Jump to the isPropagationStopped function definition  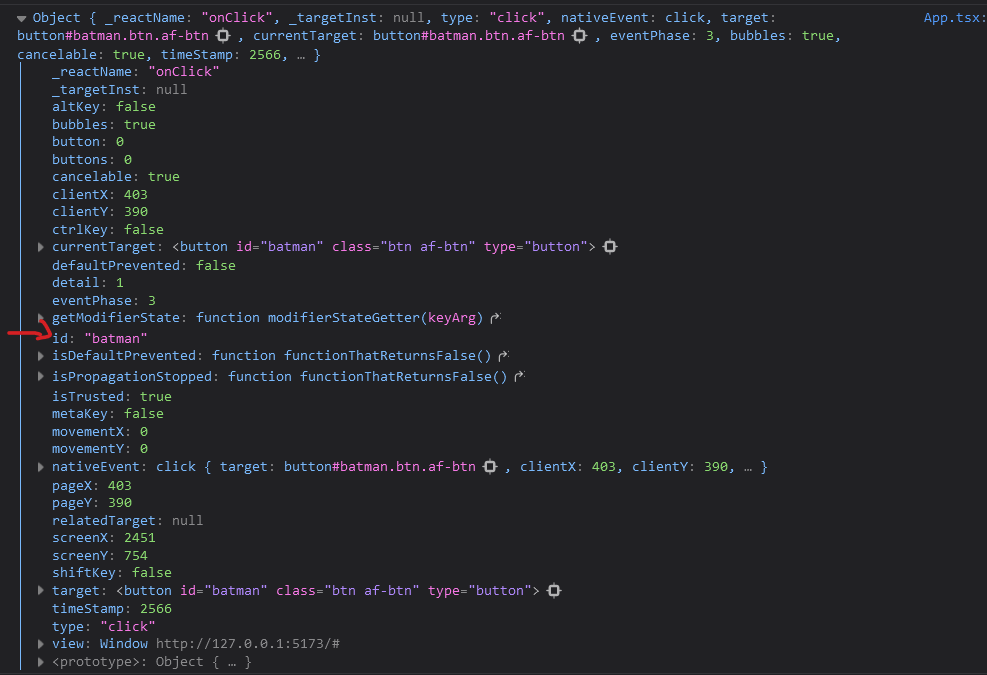point(519,377)
